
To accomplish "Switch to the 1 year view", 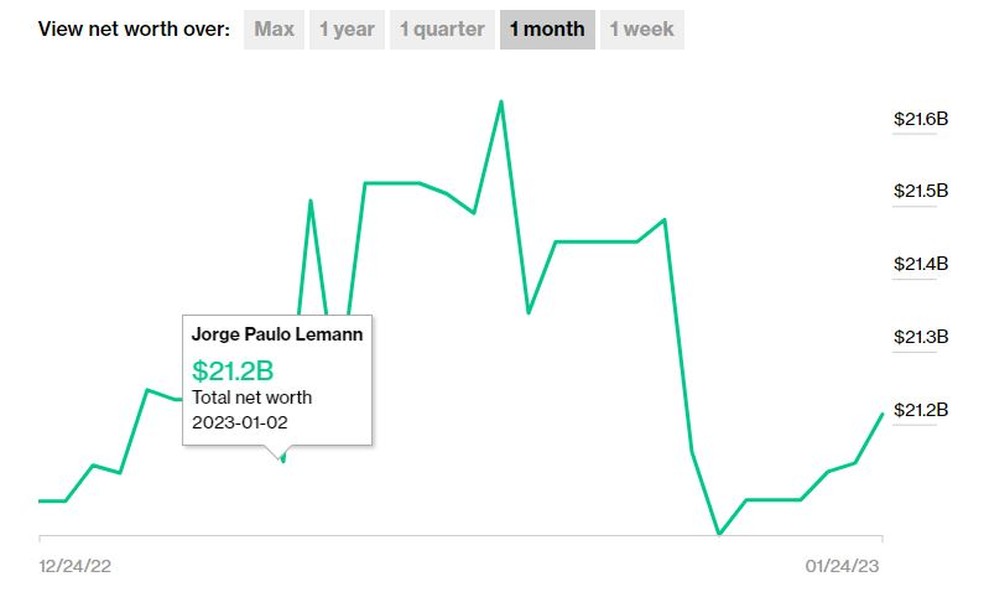I will pyautogui.click(x=346, y=30).
